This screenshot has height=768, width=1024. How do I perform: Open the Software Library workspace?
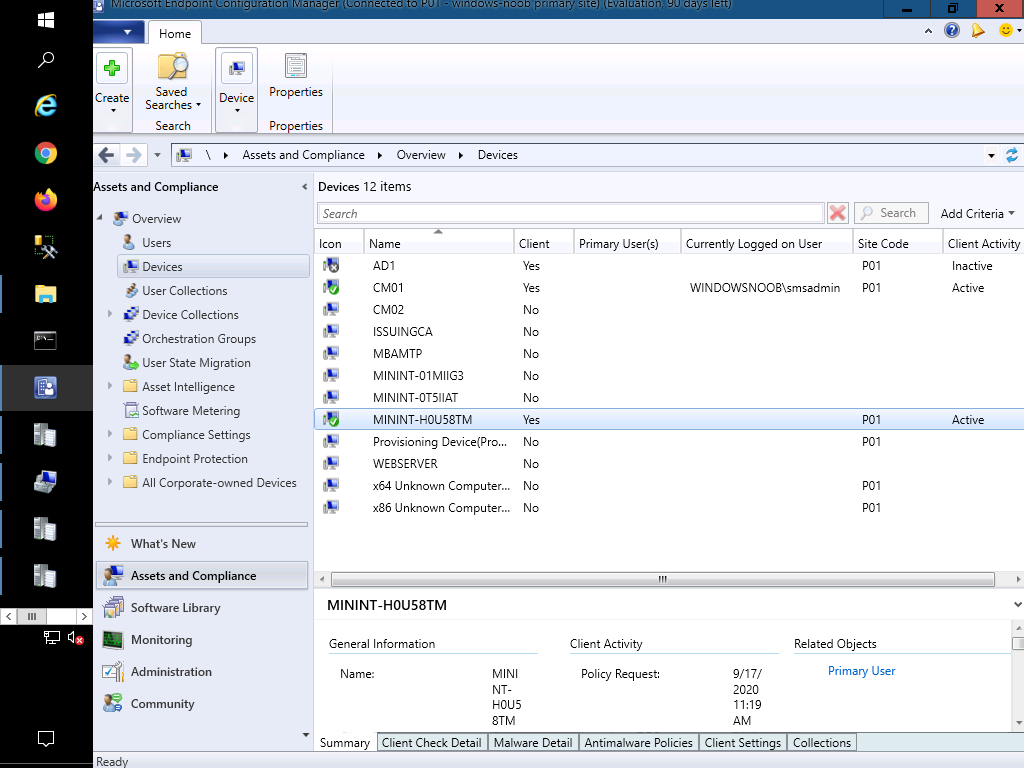(202, 607)
